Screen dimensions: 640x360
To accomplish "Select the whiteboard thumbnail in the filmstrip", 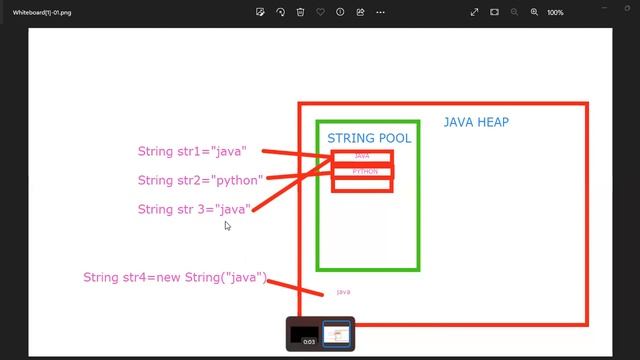I will pos(336,334).
